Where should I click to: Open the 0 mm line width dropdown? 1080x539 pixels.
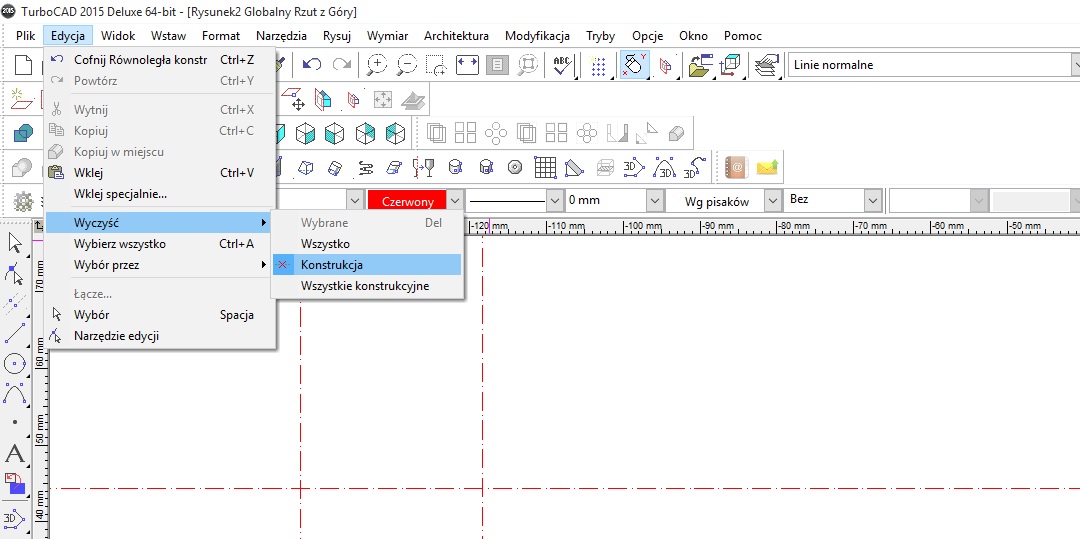(x=655, y=201)
